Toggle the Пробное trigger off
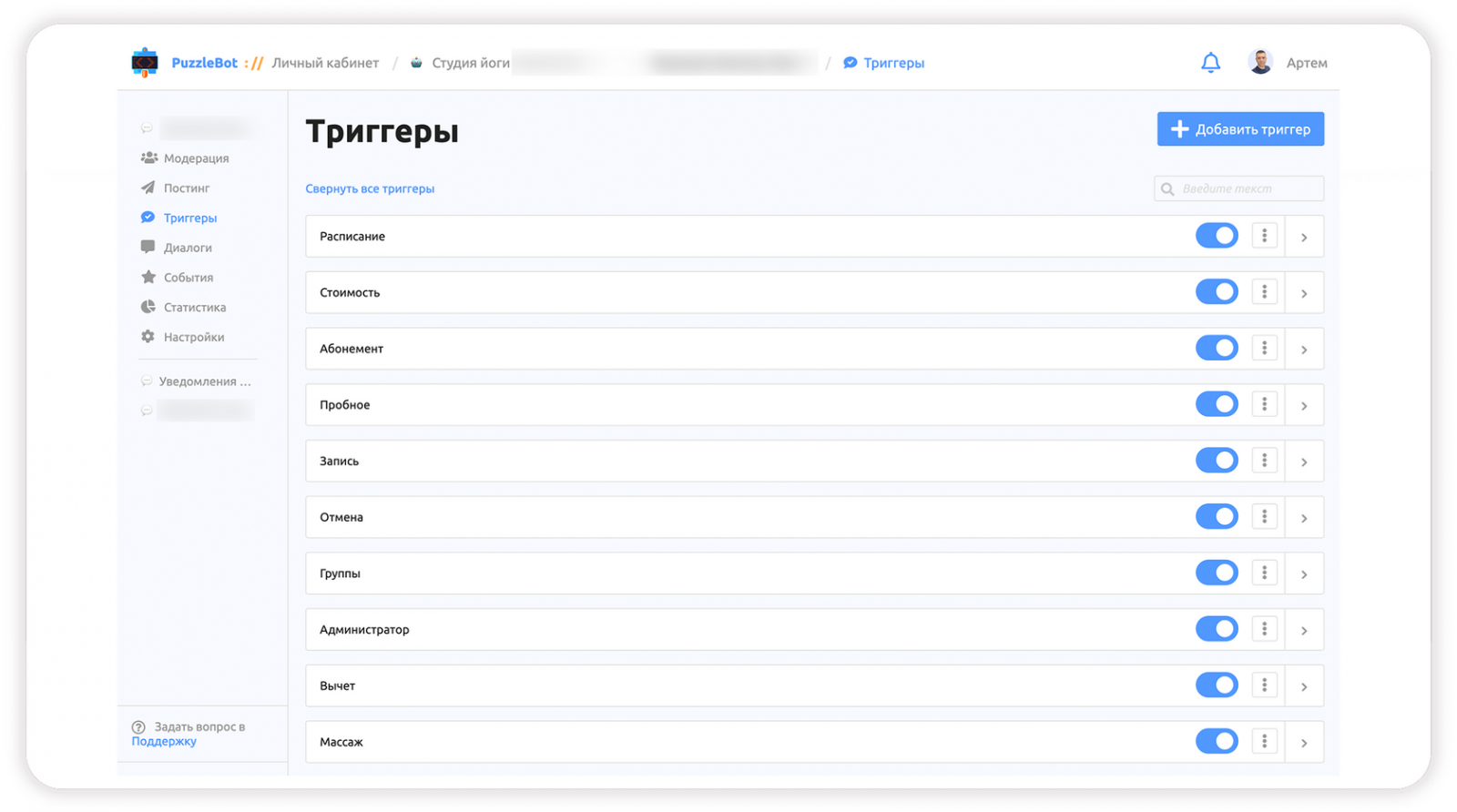Image resolution: width=1457 pixels, height=812 pixels. (1217, 404)
